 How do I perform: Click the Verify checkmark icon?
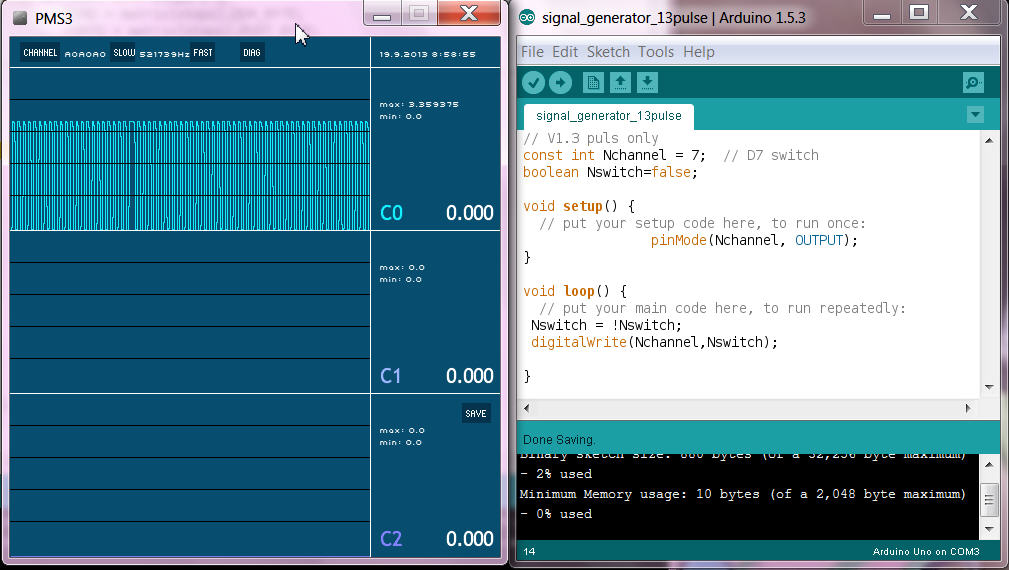534,83
